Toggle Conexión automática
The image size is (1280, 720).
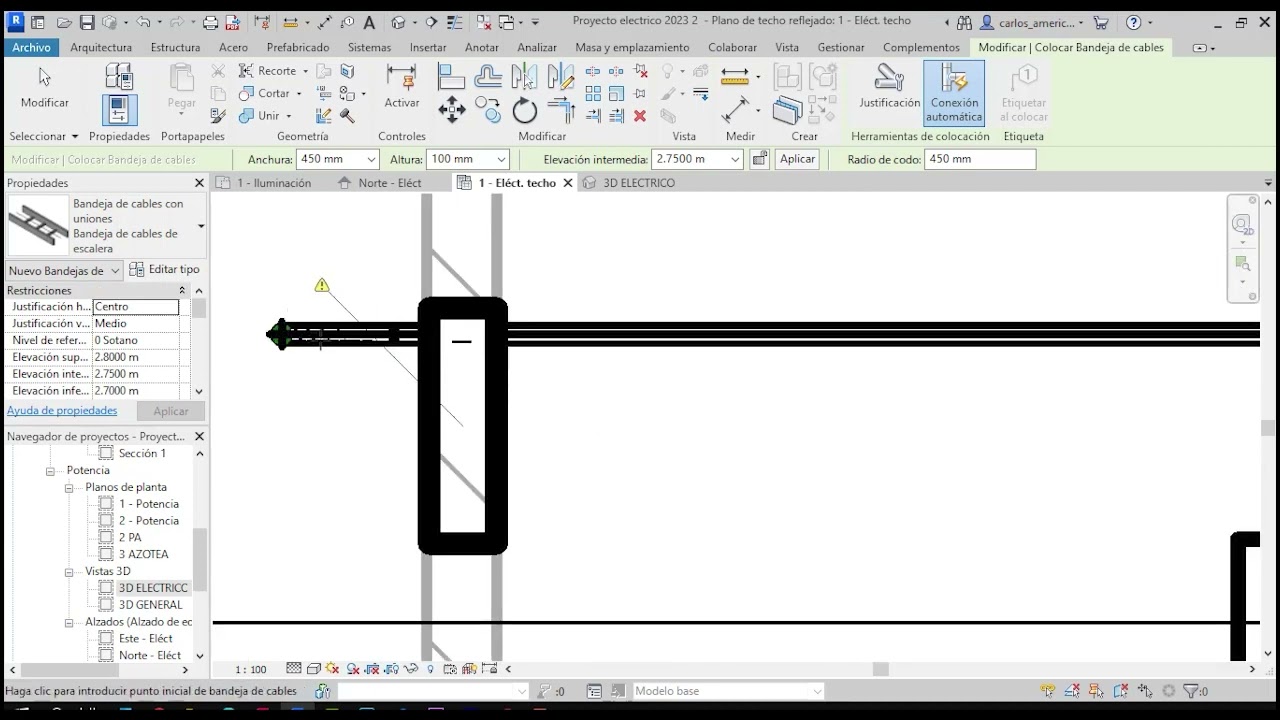[x=954, y=93]
